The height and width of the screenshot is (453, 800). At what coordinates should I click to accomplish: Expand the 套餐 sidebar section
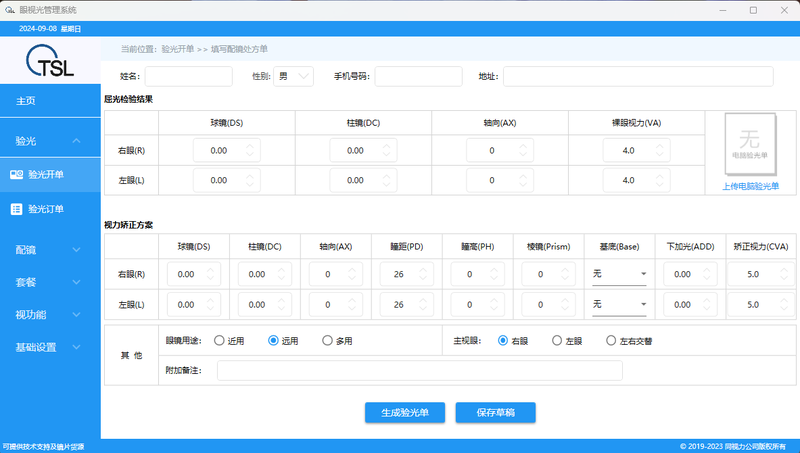pyautogui.click(x=51, y=282)
